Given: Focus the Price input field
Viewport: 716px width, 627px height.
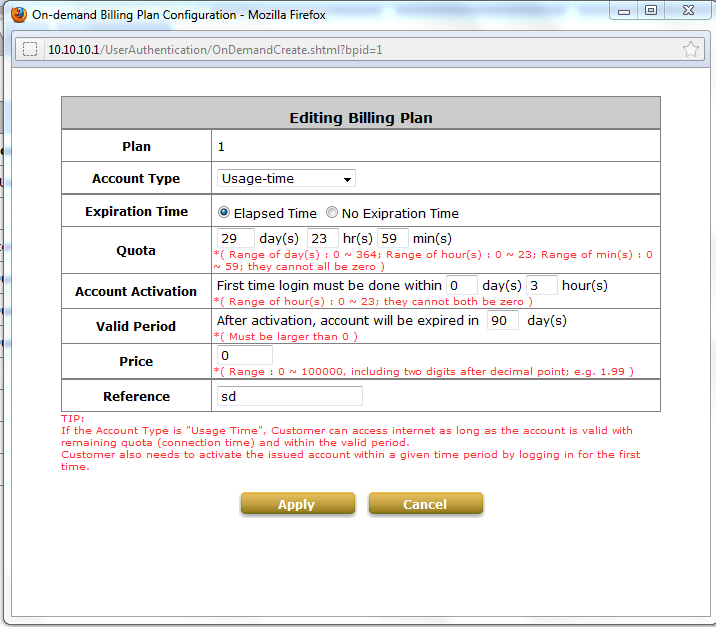Looking at the screenshot, I should (x=244, y=356).
